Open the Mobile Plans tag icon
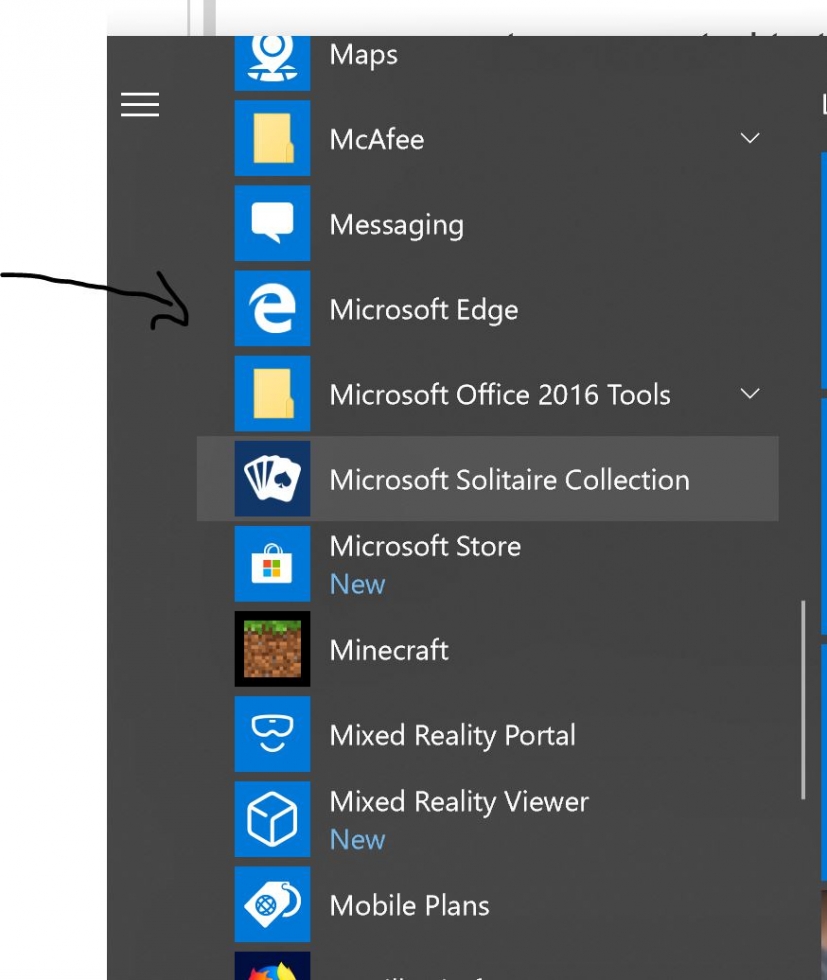This screenshot has width=827, height=980. pyautogui.click(x=272, y=904)
